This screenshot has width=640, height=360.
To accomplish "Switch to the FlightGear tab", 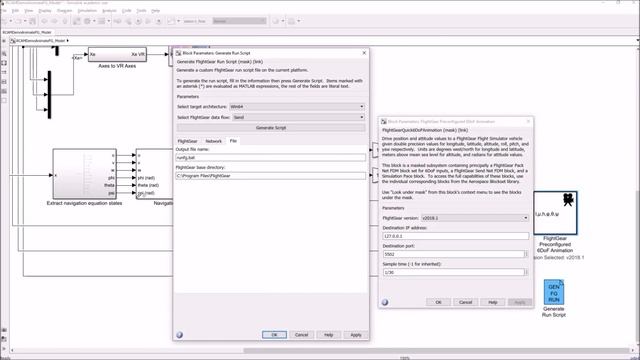I will [x=187, y=141].
